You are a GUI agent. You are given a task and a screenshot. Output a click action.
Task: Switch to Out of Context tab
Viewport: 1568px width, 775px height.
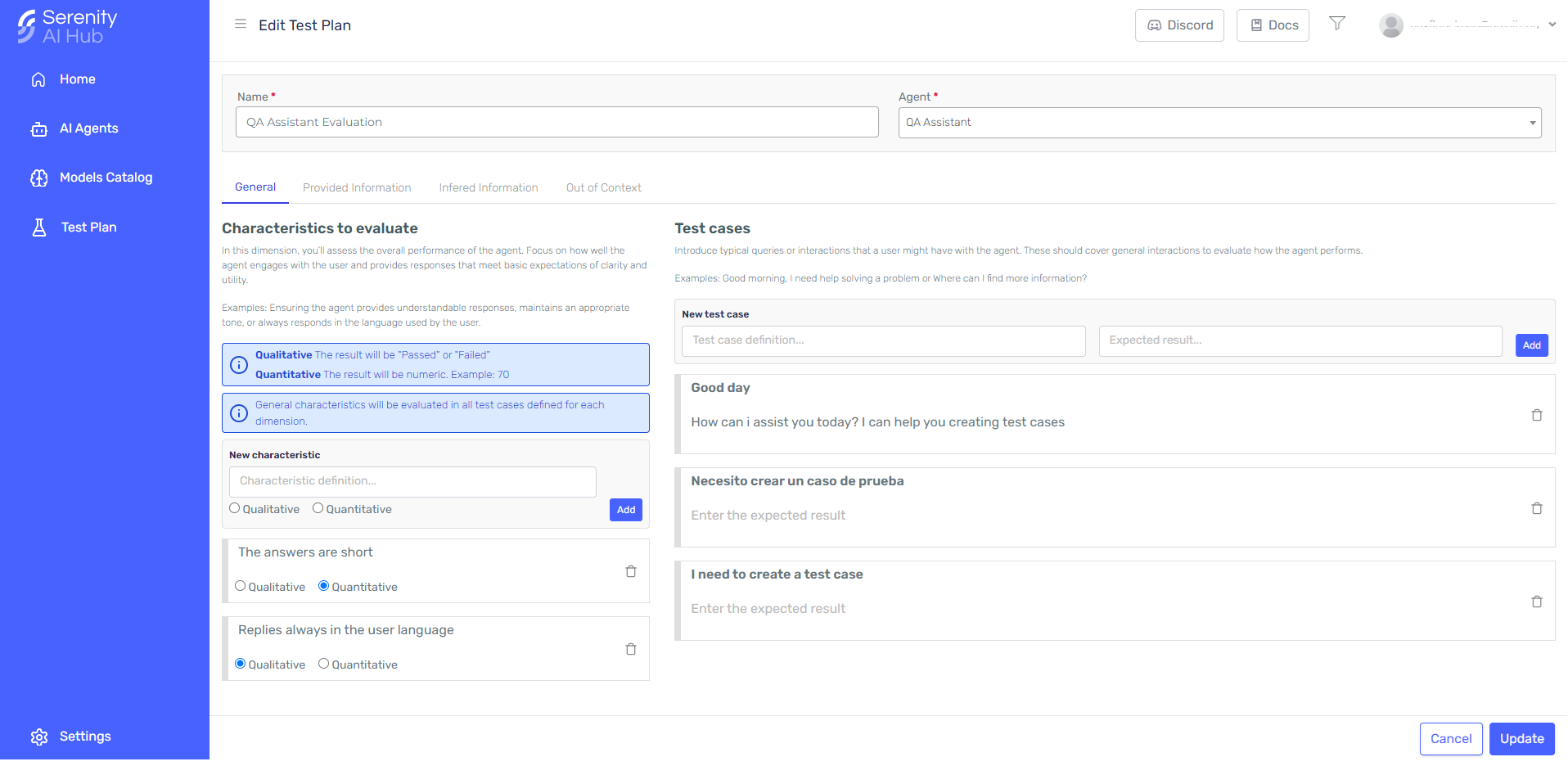[604, 188]
